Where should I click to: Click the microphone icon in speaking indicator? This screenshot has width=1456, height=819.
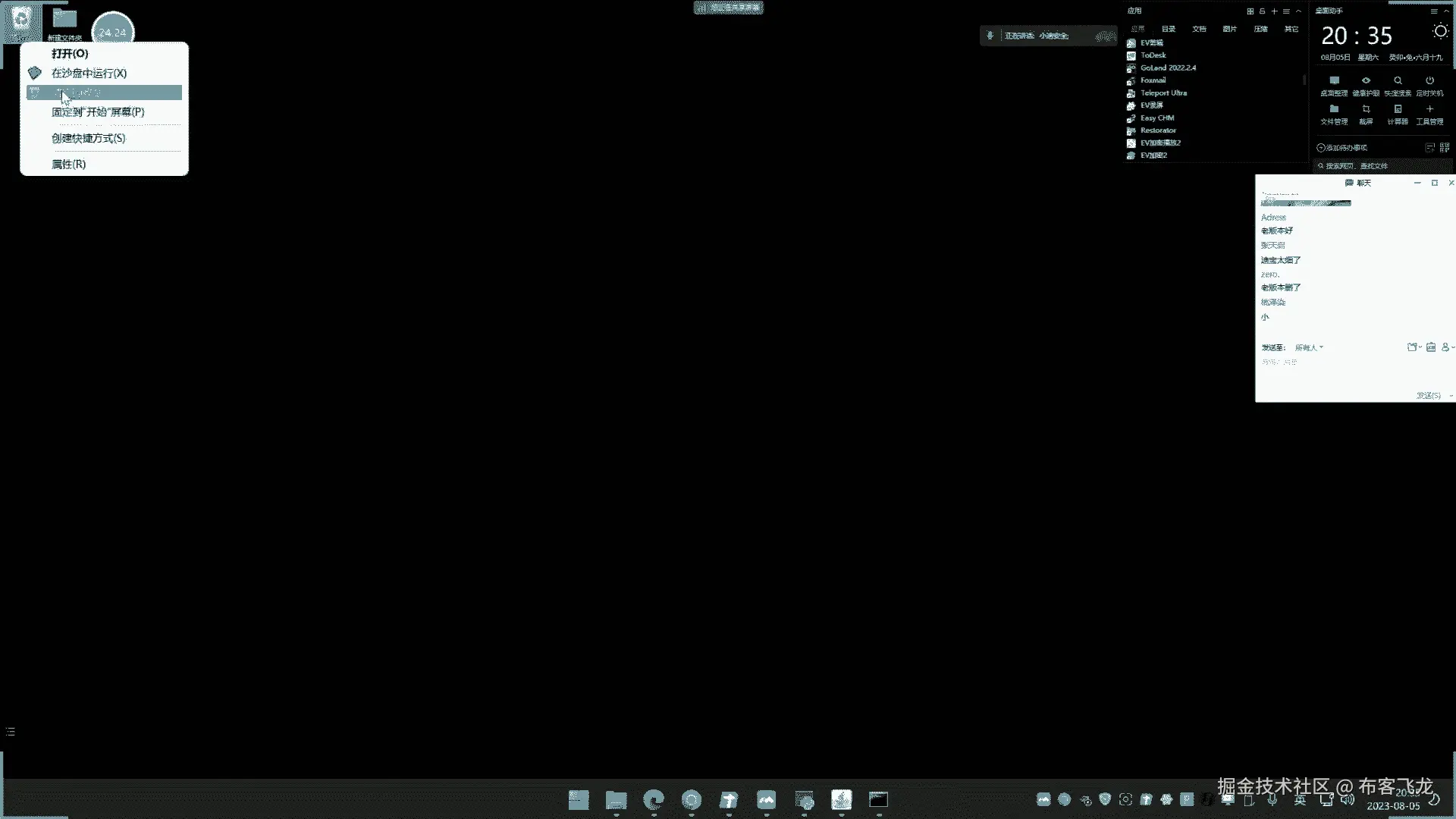[x=990, y=36]
